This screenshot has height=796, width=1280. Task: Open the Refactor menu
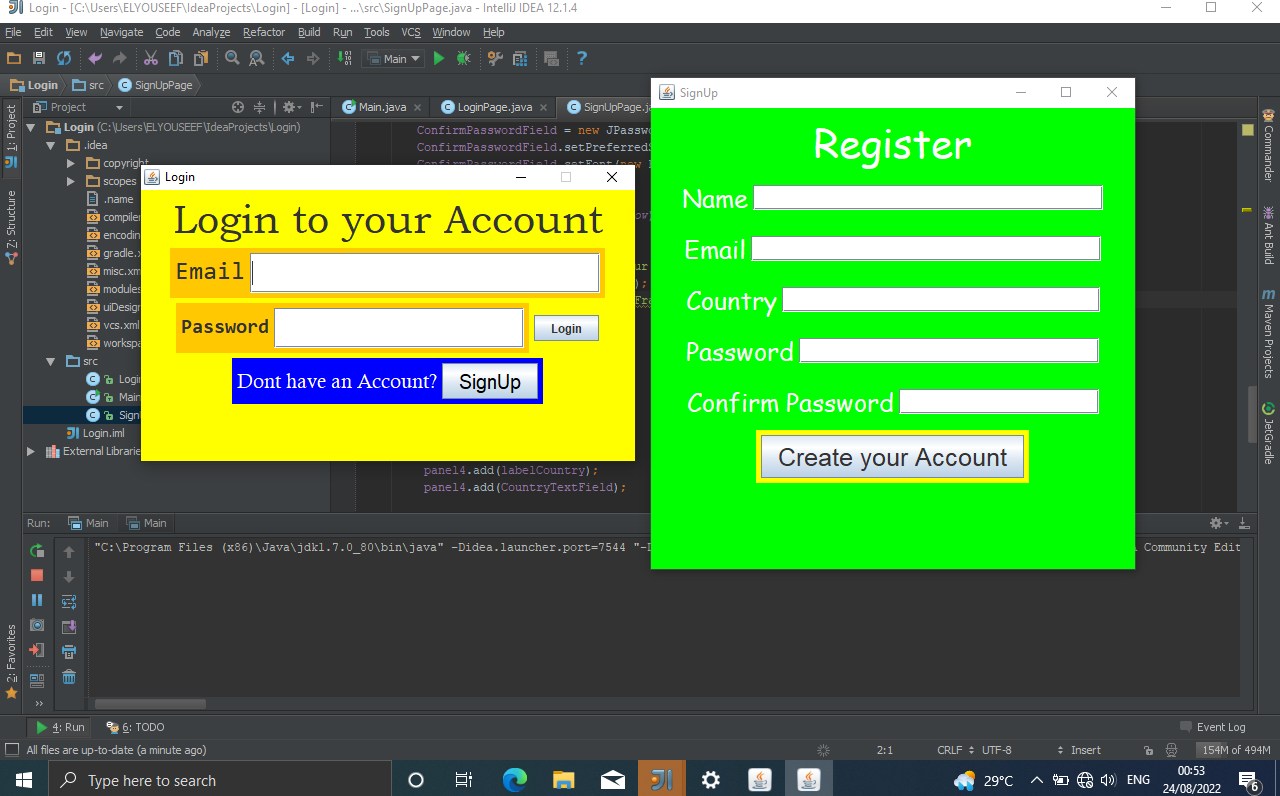click(264, 32)
